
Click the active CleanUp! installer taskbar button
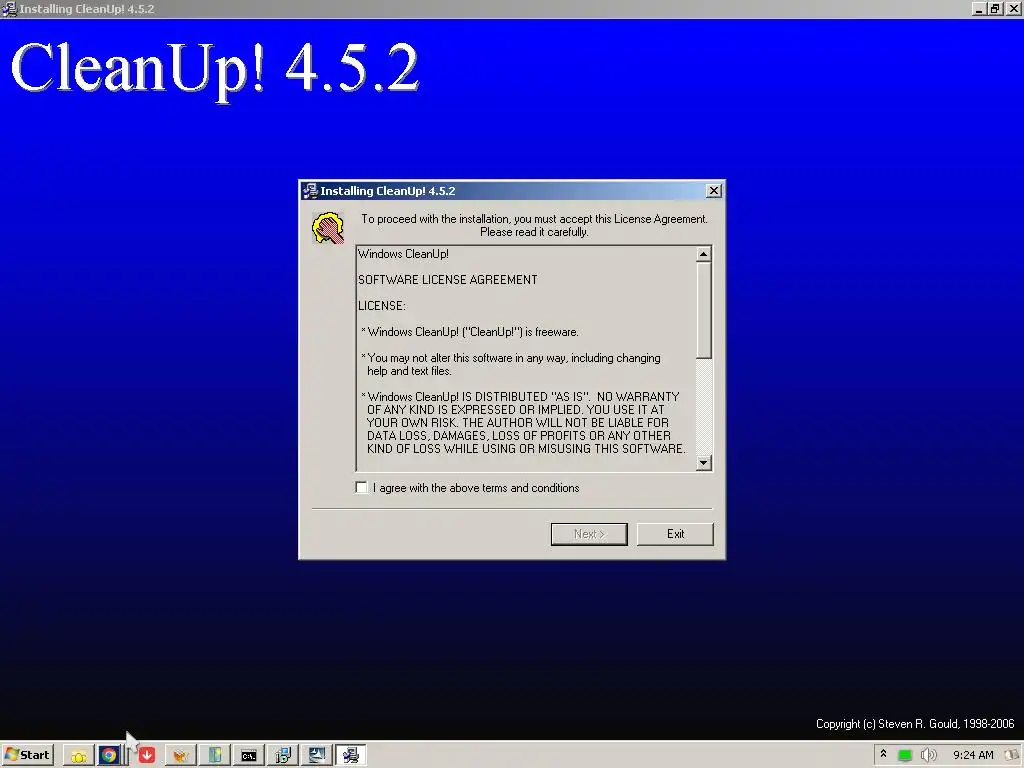pyautogui.click(x=351, y=756)
